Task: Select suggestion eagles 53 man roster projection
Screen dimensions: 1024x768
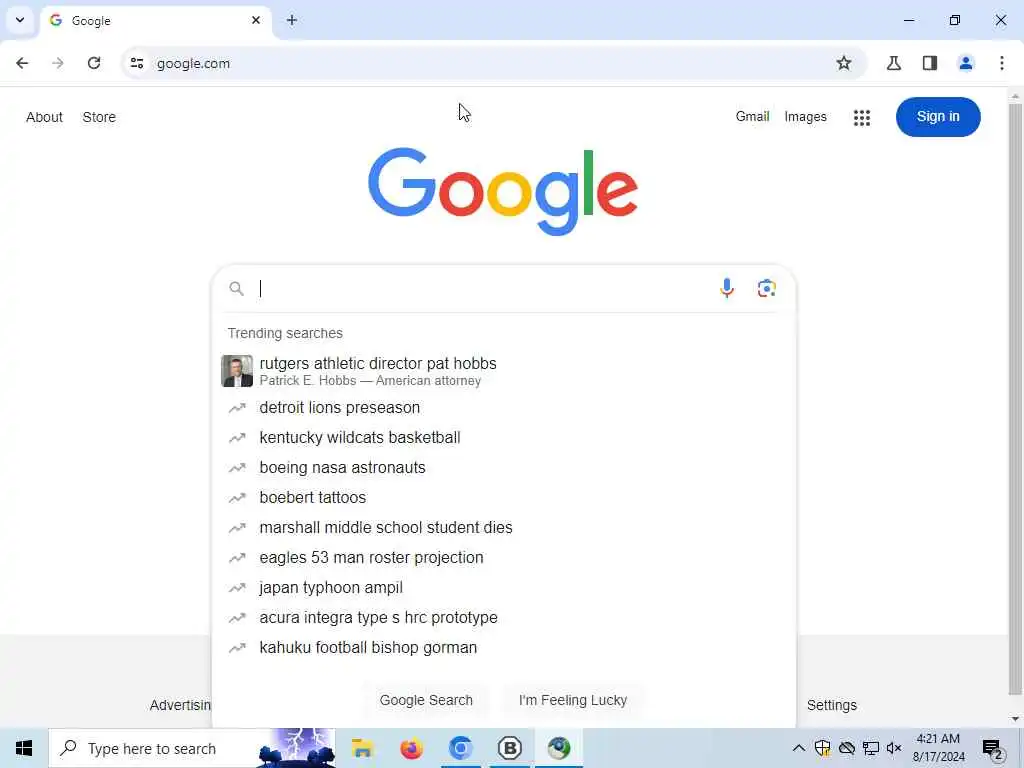Action: (504, 558)
